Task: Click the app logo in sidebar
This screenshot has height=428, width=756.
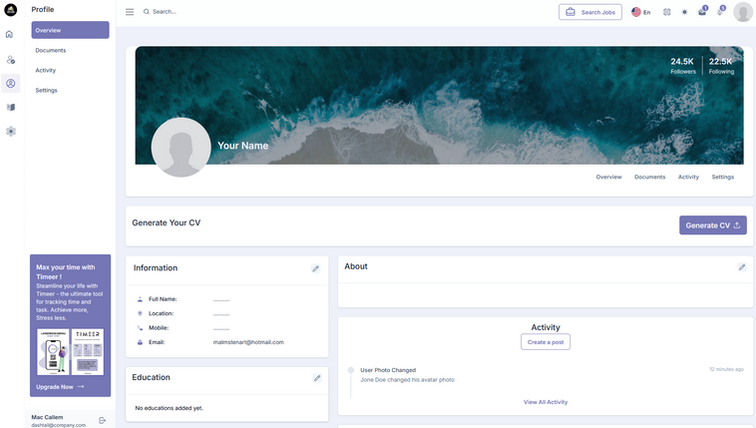Action: tap(11, 10)
